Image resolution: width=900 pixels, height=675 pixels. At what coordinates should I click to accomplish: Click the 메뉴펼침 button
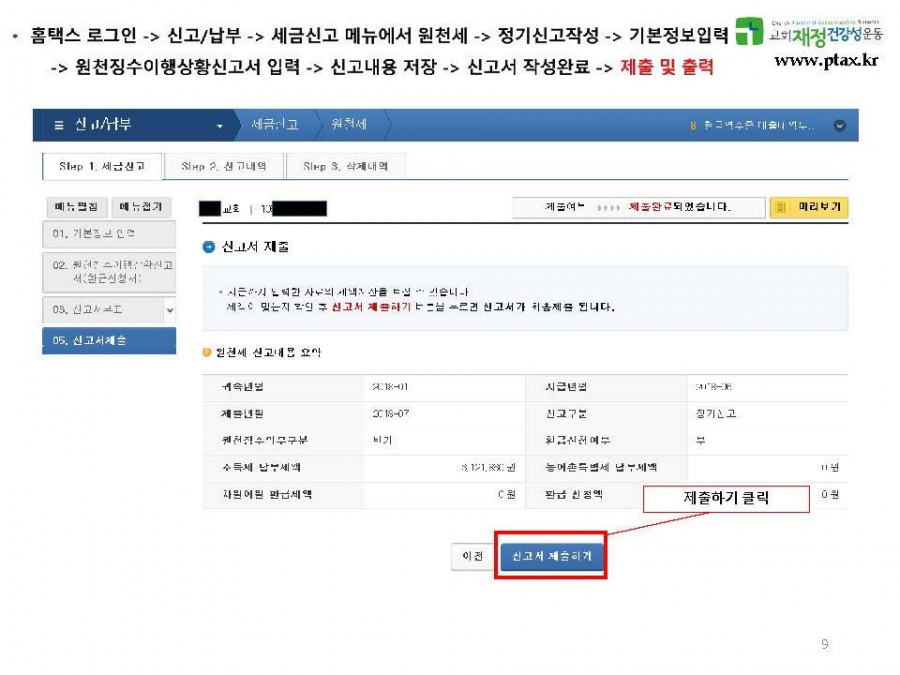click(x=76, y=207)
